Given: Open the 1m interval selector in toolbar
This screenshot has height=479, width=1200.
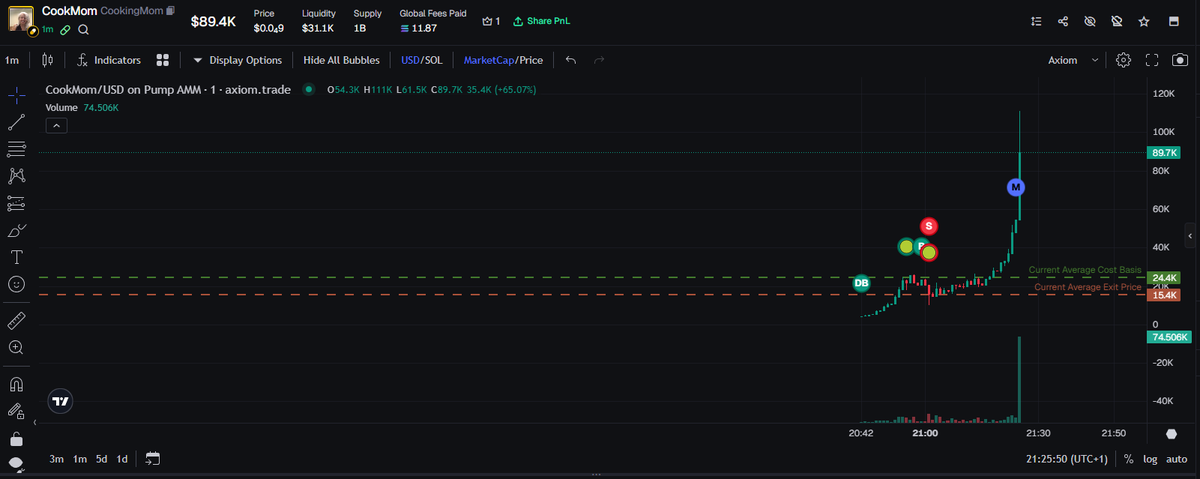Looking at the screenshot, I should click(12, 60).
